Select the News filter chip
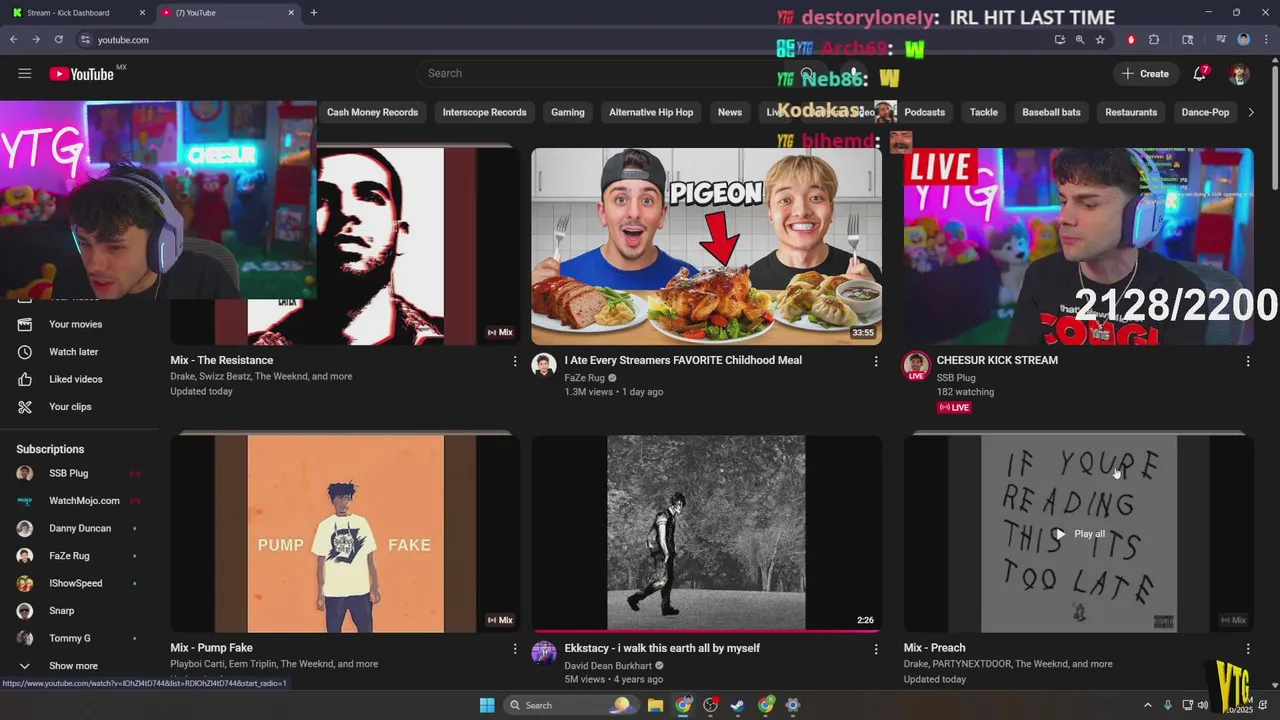The width and height of the screenshot is (1280, 720). (x=730, y=112)
